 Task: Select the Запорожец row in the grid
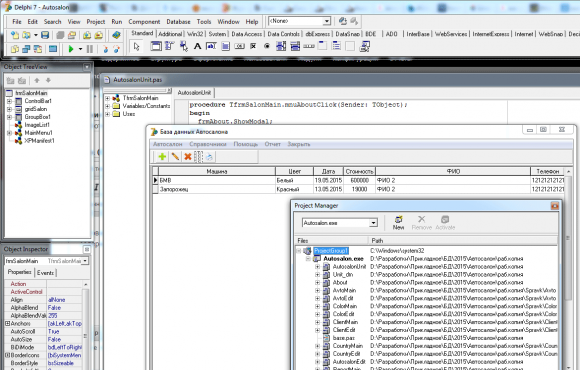coord(359,189)
